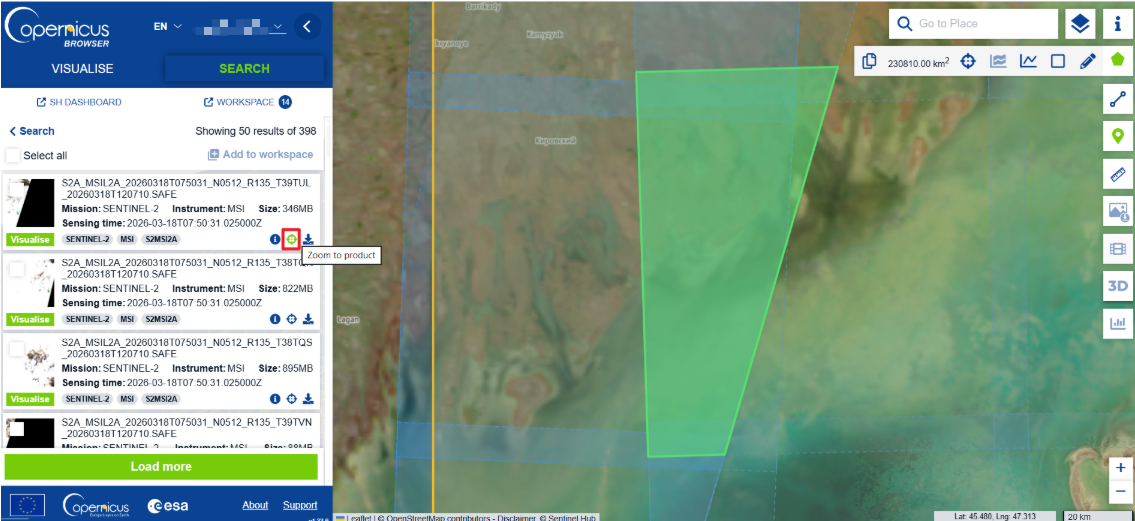Open the EN language dropdown
This screenshot has width=1135, height=521.
(x=167, y=26)
